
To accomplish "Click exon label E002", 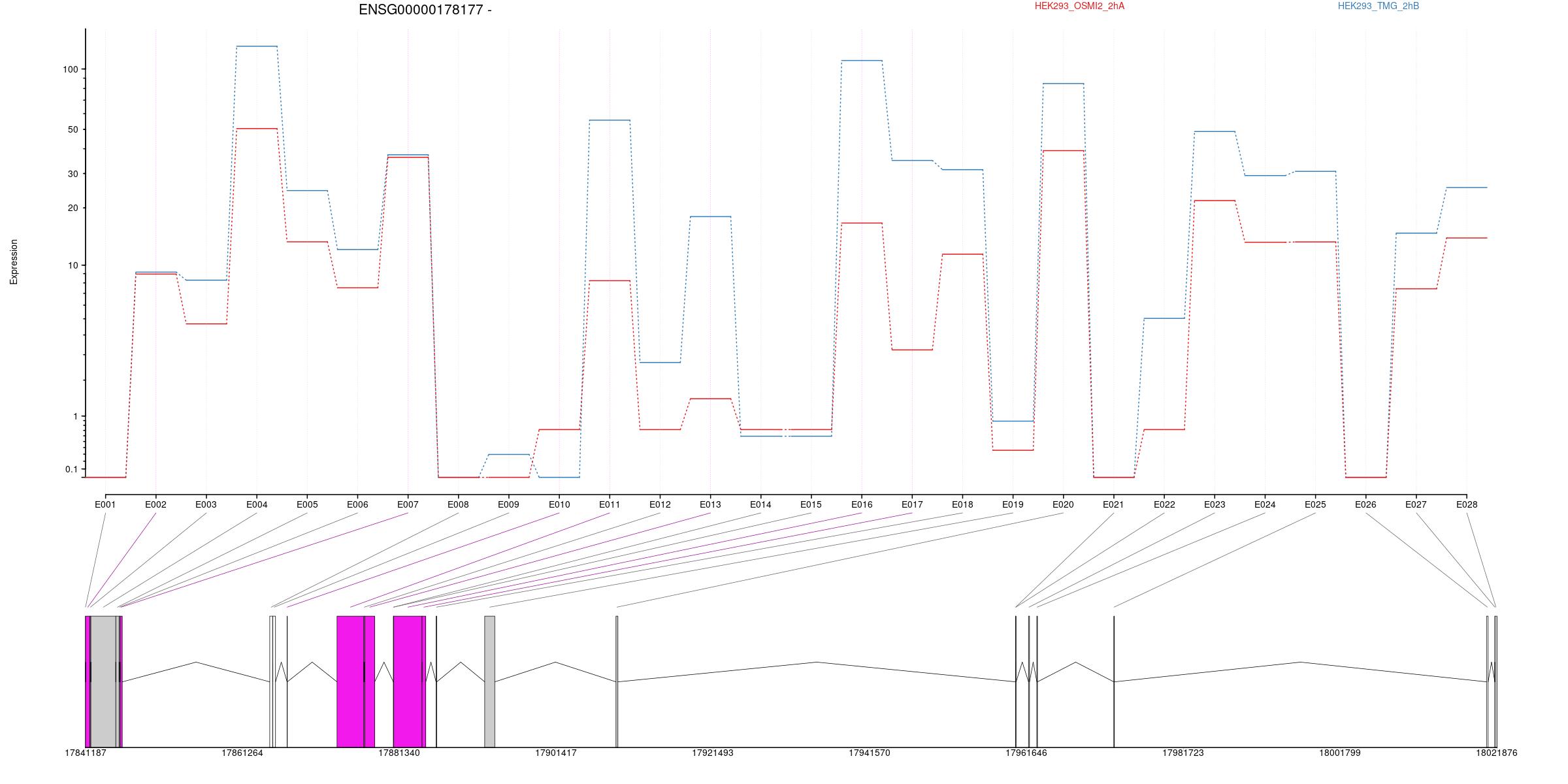I will (x=155, y=504).
